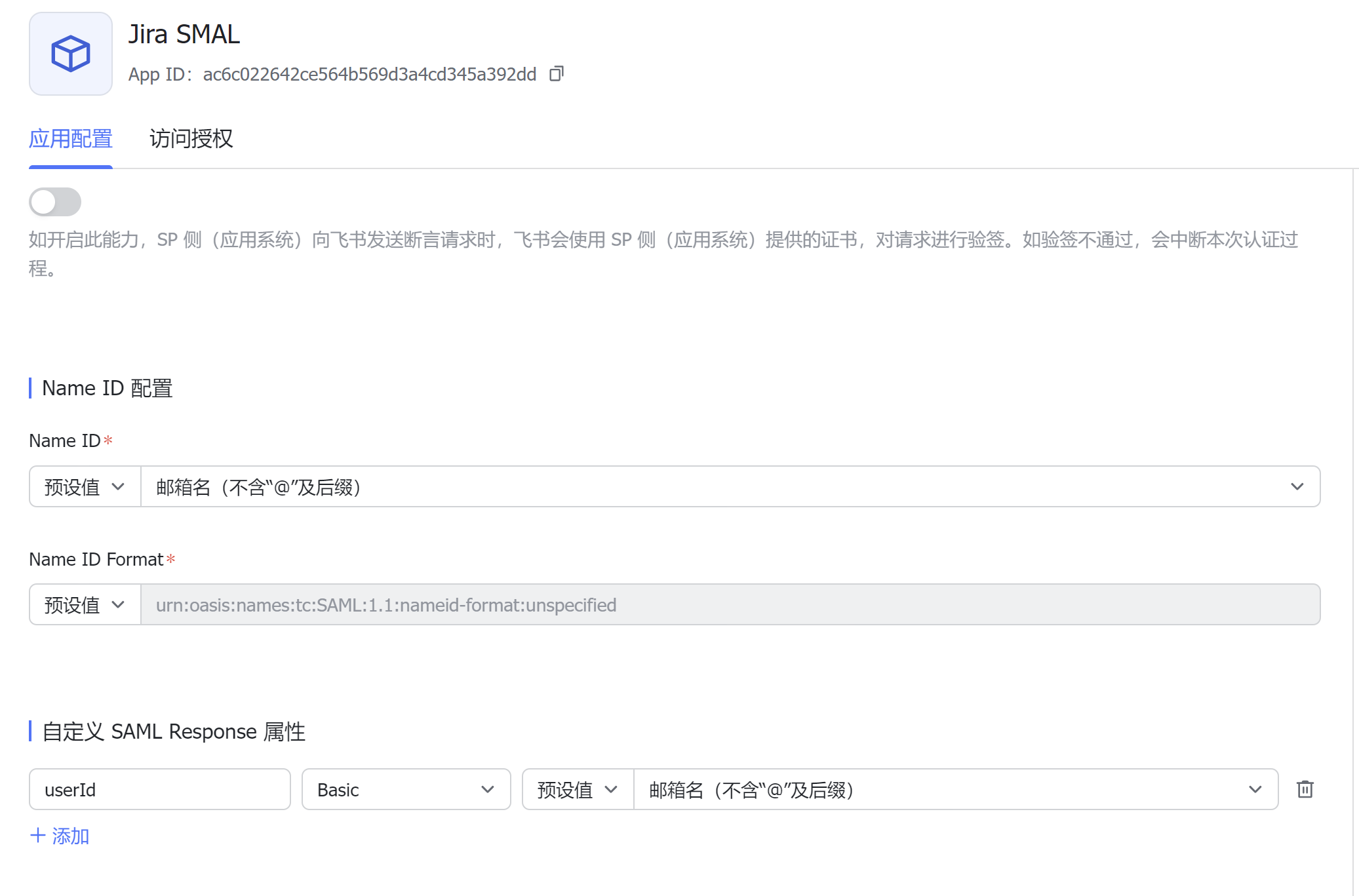Click the userId attribute name field
This screenshot has height=896, width=1359.
click(159, 790)
